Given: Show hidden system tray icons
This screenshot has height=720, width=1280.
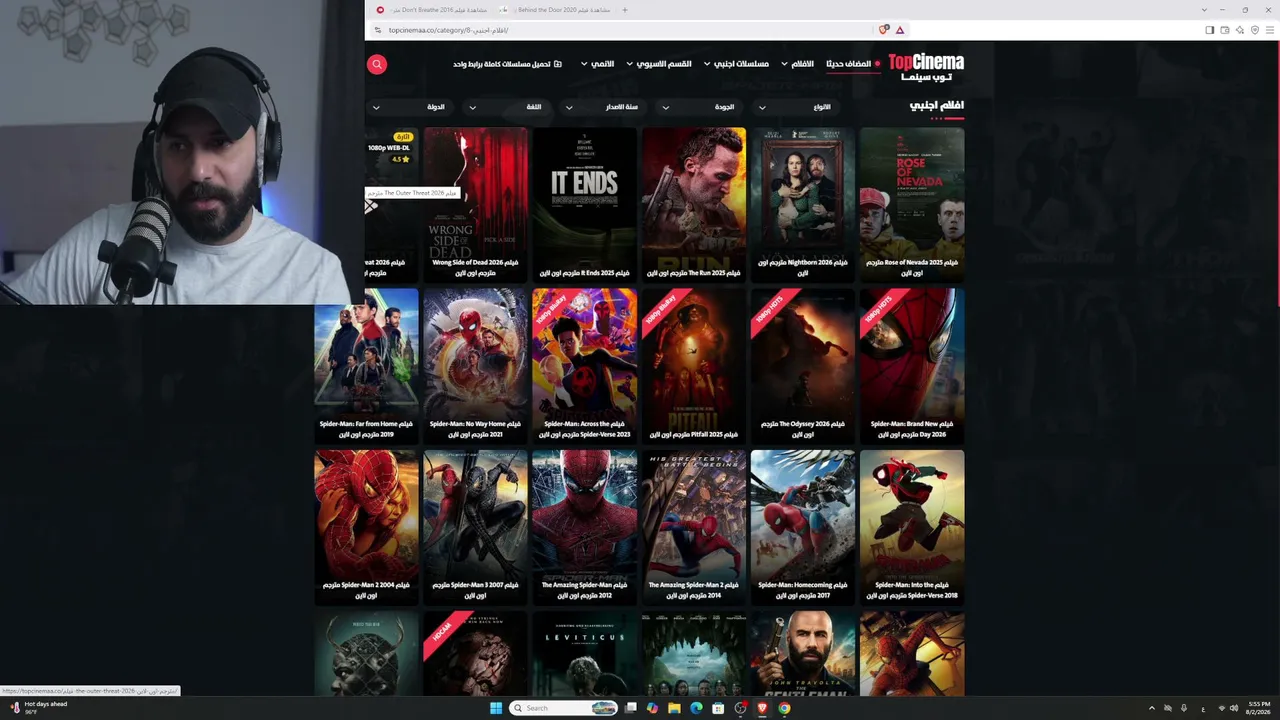Looking at the screenshot, I should point(1151,708).
